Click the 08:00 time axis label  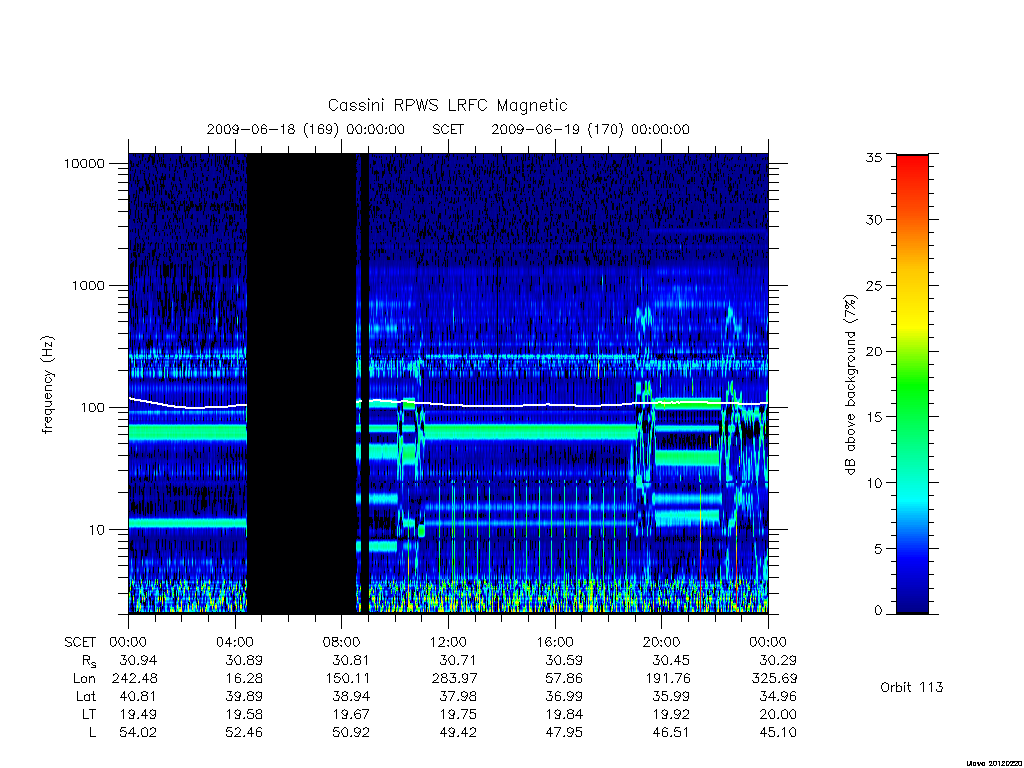(342, 642)
